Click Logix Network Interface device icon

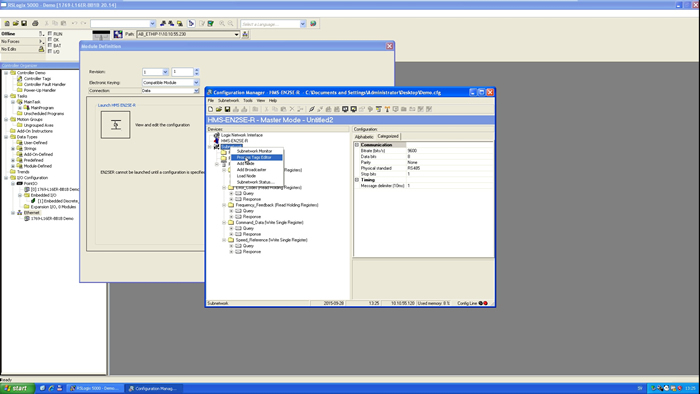[x=217, y=135]
